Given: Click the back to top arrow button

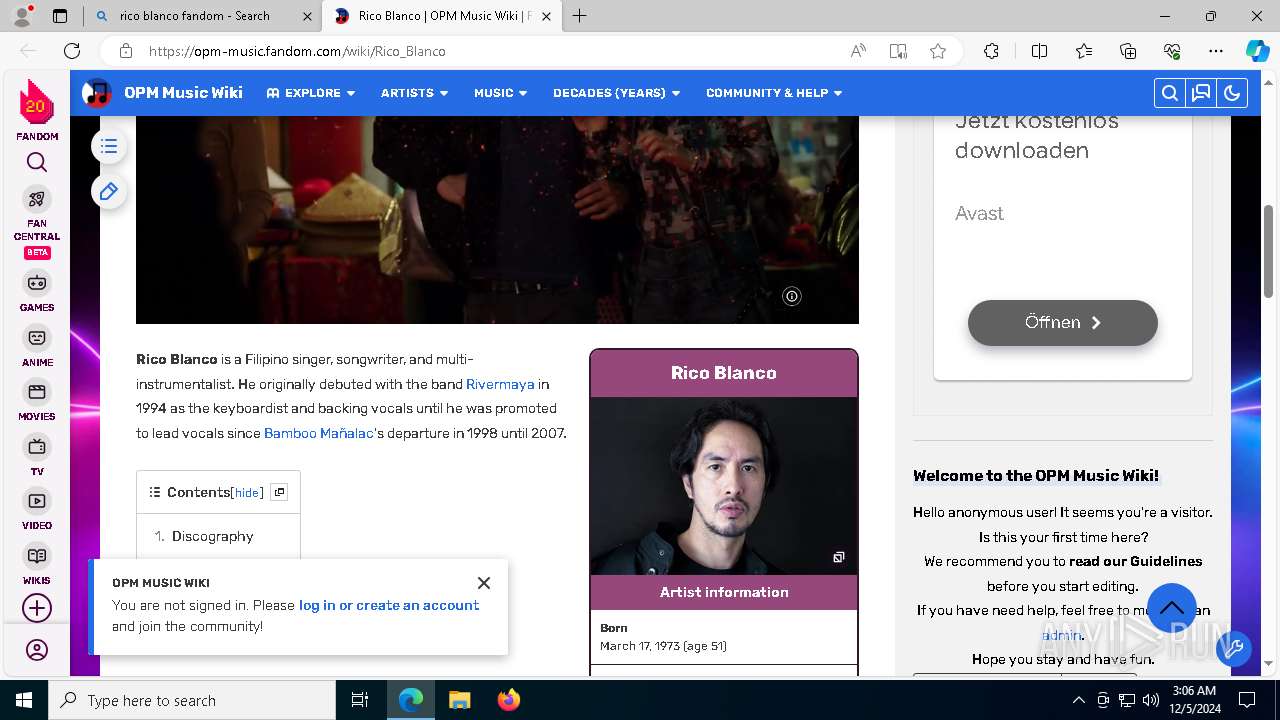Looking at the screenshot, I should pyautogui.click(x=1172, y=608).
